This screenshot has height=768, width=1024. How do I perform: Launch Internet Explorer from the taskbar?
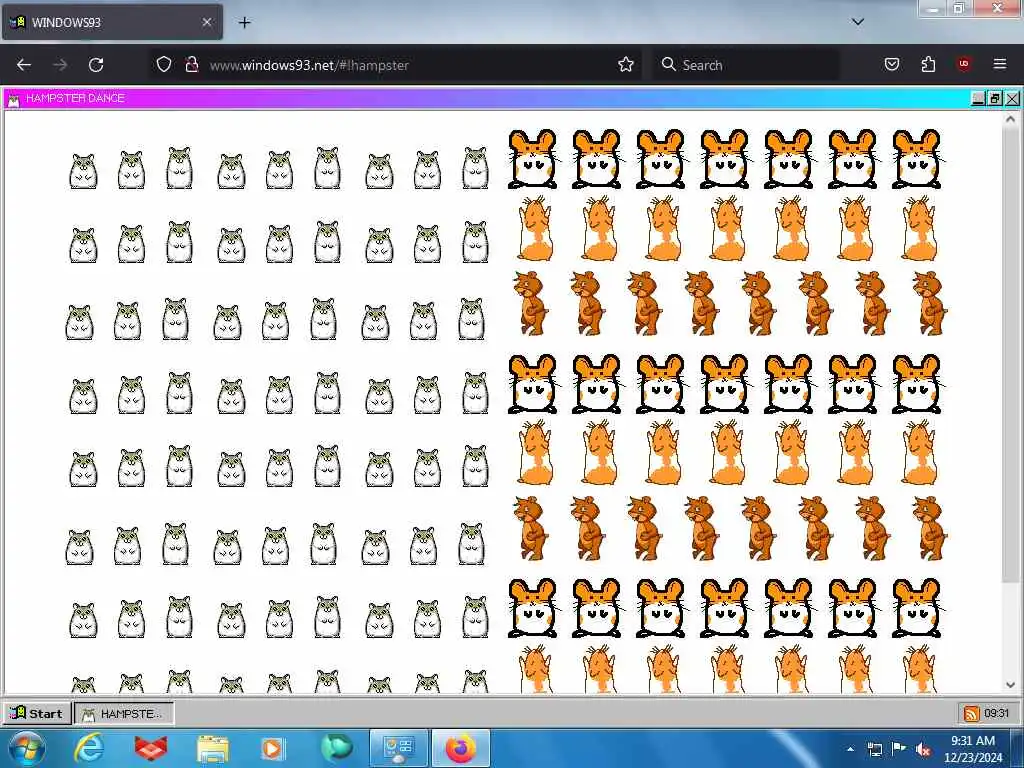(x=89, y=748)
